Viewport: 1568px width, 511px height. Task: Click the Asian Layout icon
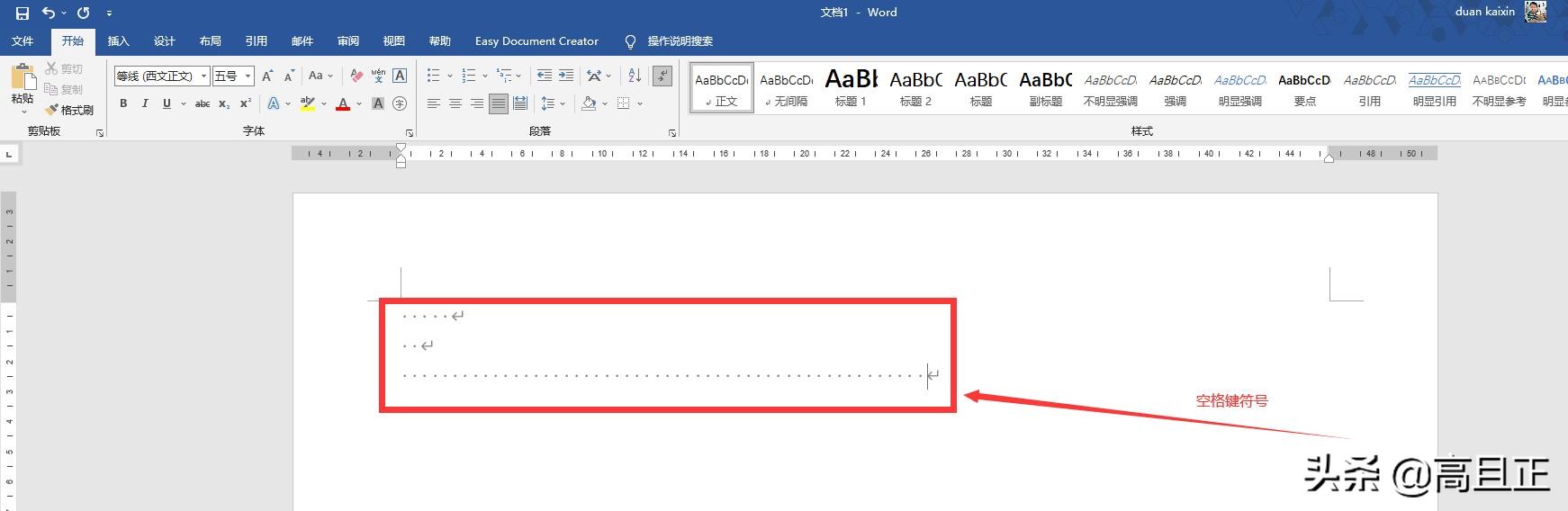tap(594, 76)
